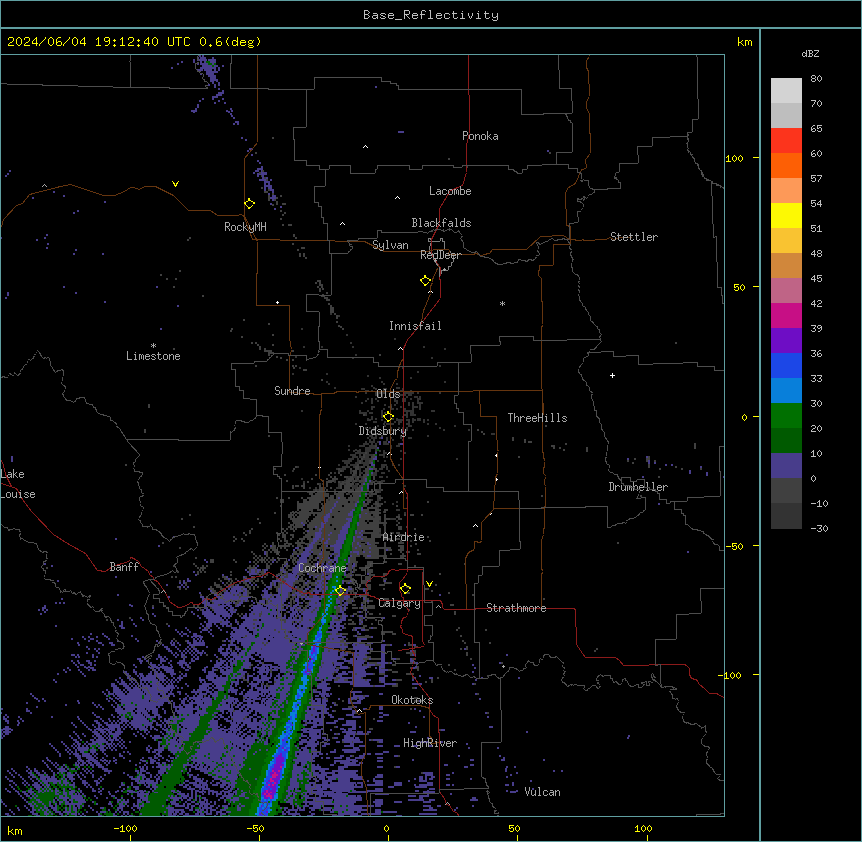Click the 80 value in dBZ legend
This screenshot has width=862, height=842.
tap(816, 79)
